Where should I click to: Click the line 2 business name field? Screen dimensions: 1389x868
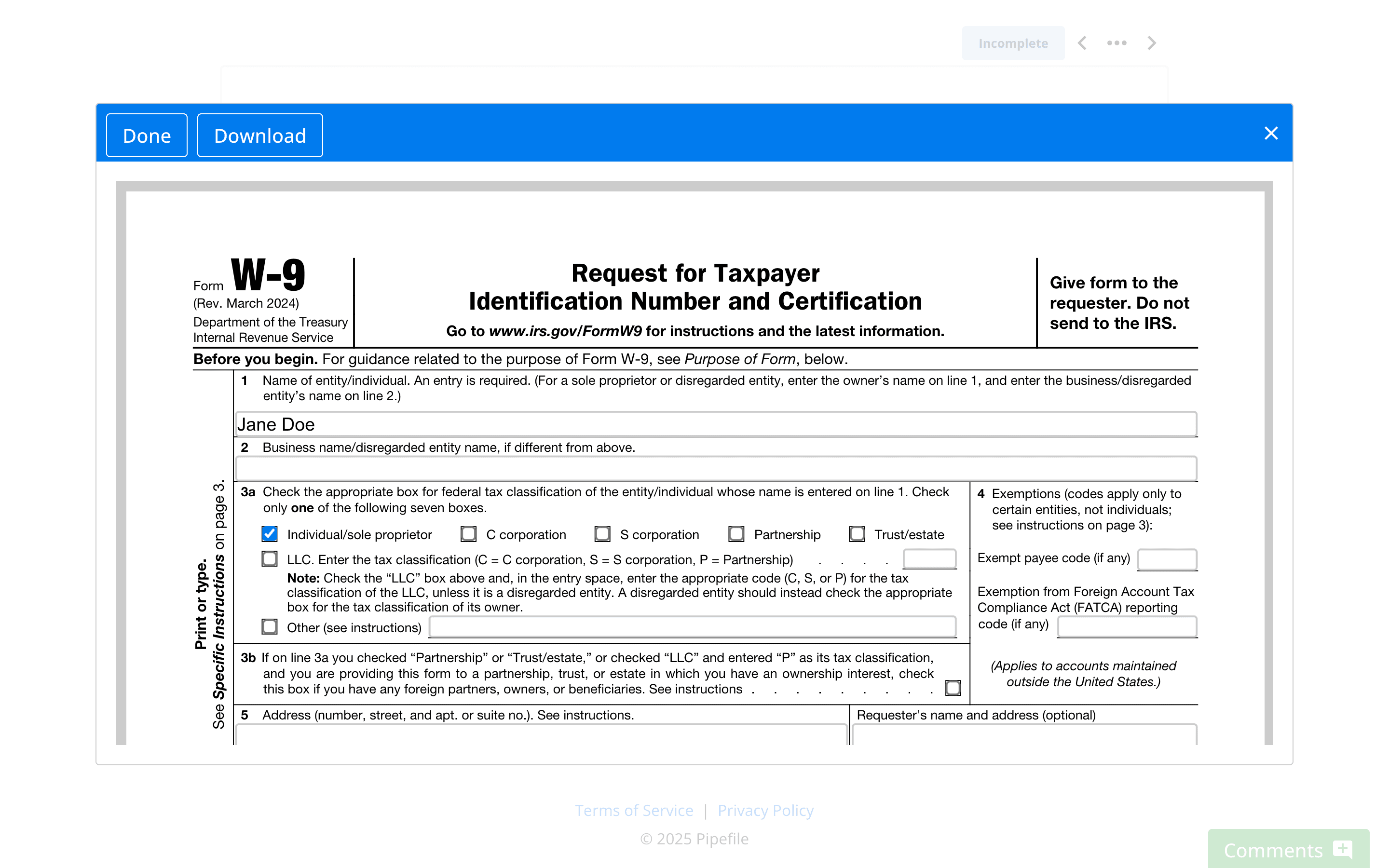tap(716, 468)
